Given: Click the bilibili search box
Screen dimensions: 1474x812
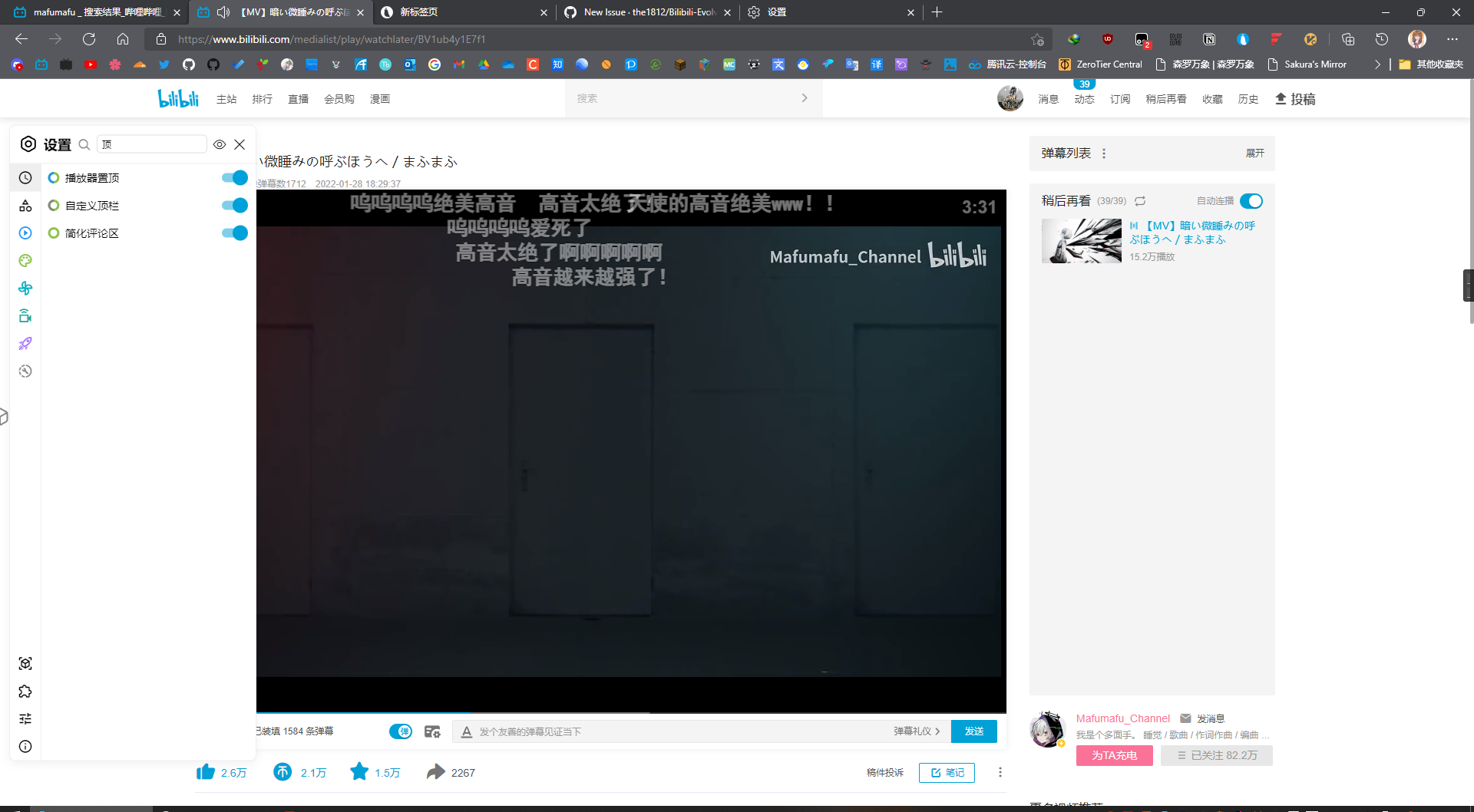Looking at the screenshot, I should (x=694, y=98).
